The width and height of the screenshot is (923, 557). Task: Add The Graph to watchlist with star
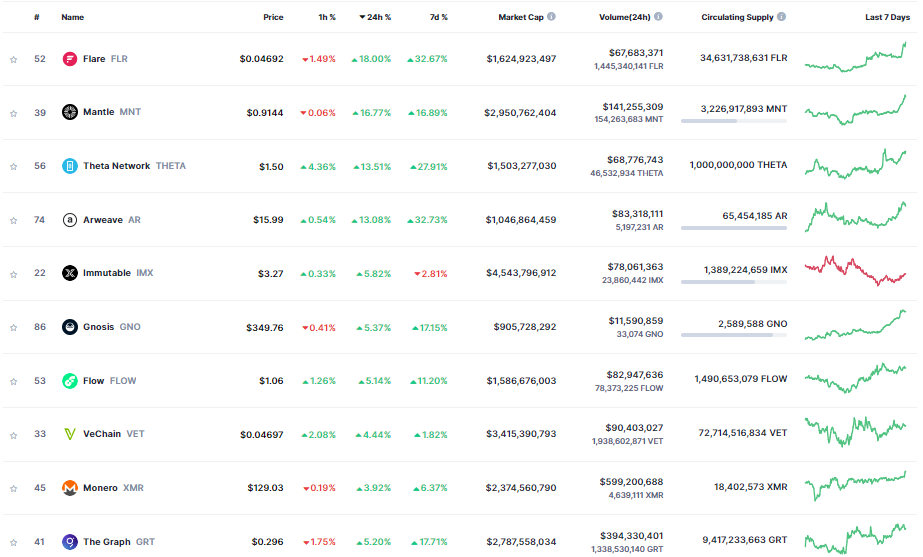click(x=14, y=542)
